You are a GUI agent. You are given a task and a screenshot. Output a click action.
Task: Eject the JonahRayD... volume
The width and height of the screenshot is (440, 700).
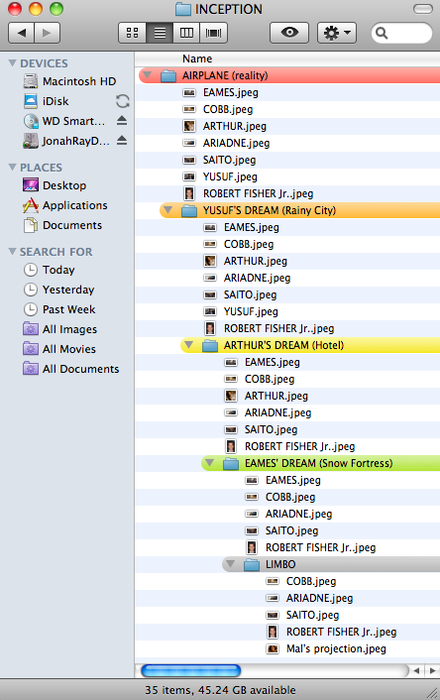point(122,141)
